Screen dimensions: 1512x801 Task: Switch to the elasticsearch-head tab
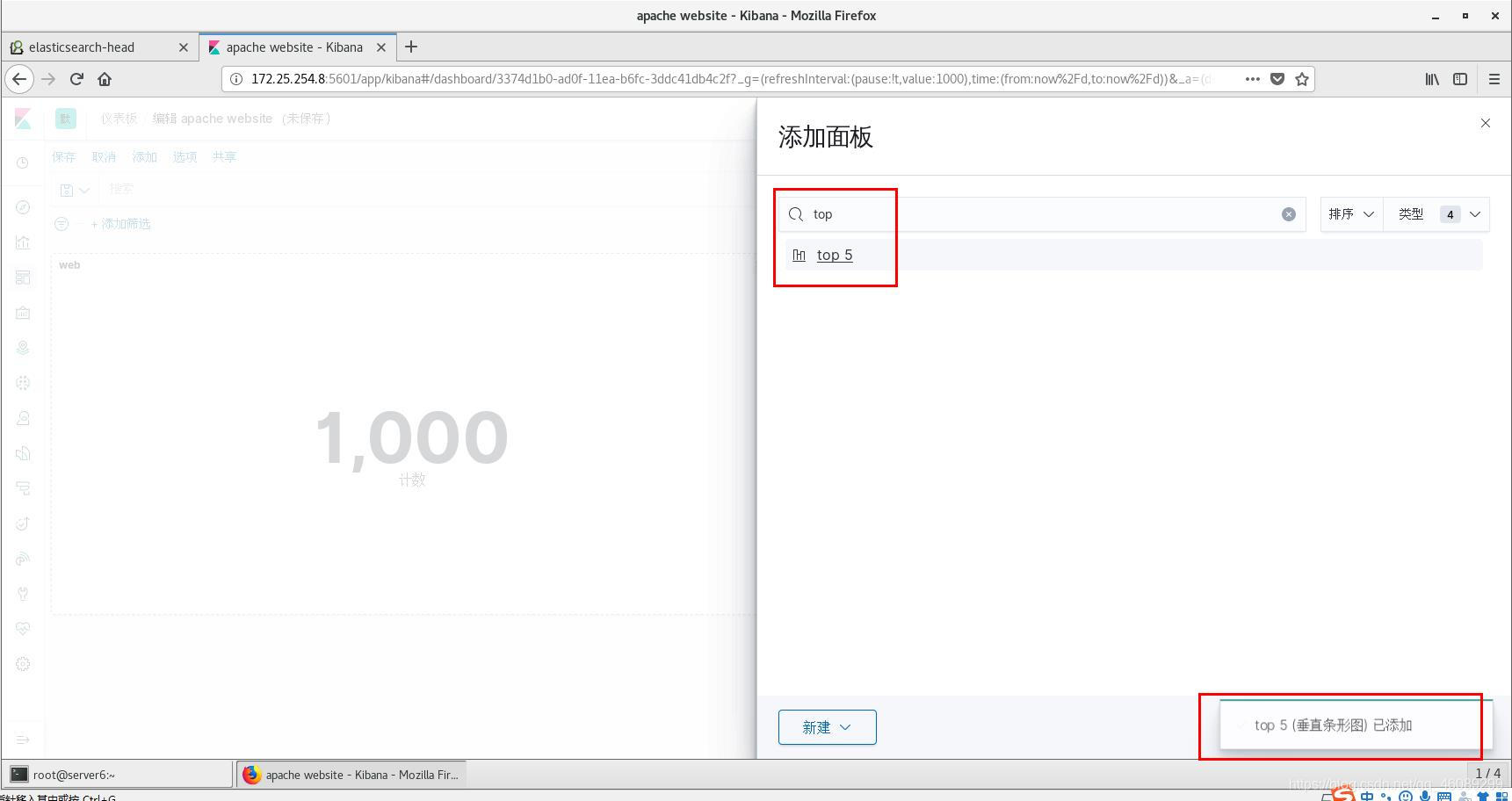point(99,47)
